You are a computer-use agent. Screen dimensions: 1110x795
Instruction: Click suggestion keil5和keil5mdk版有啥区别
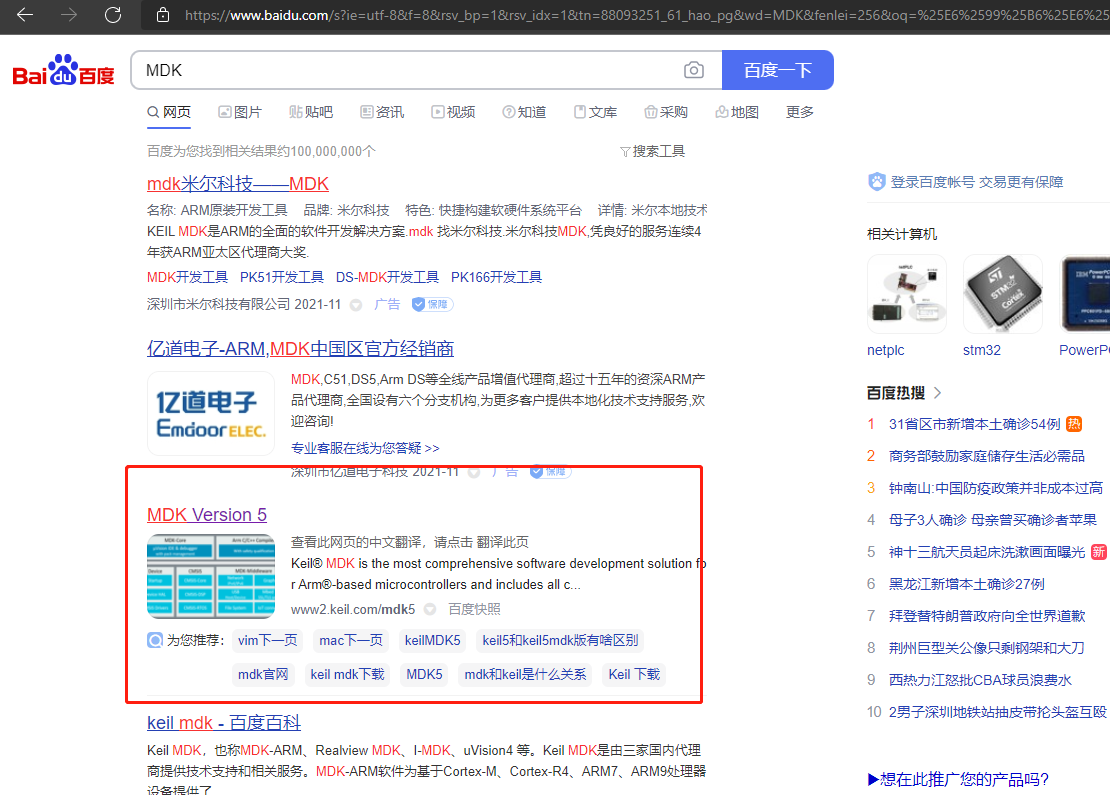click(560, 641)
